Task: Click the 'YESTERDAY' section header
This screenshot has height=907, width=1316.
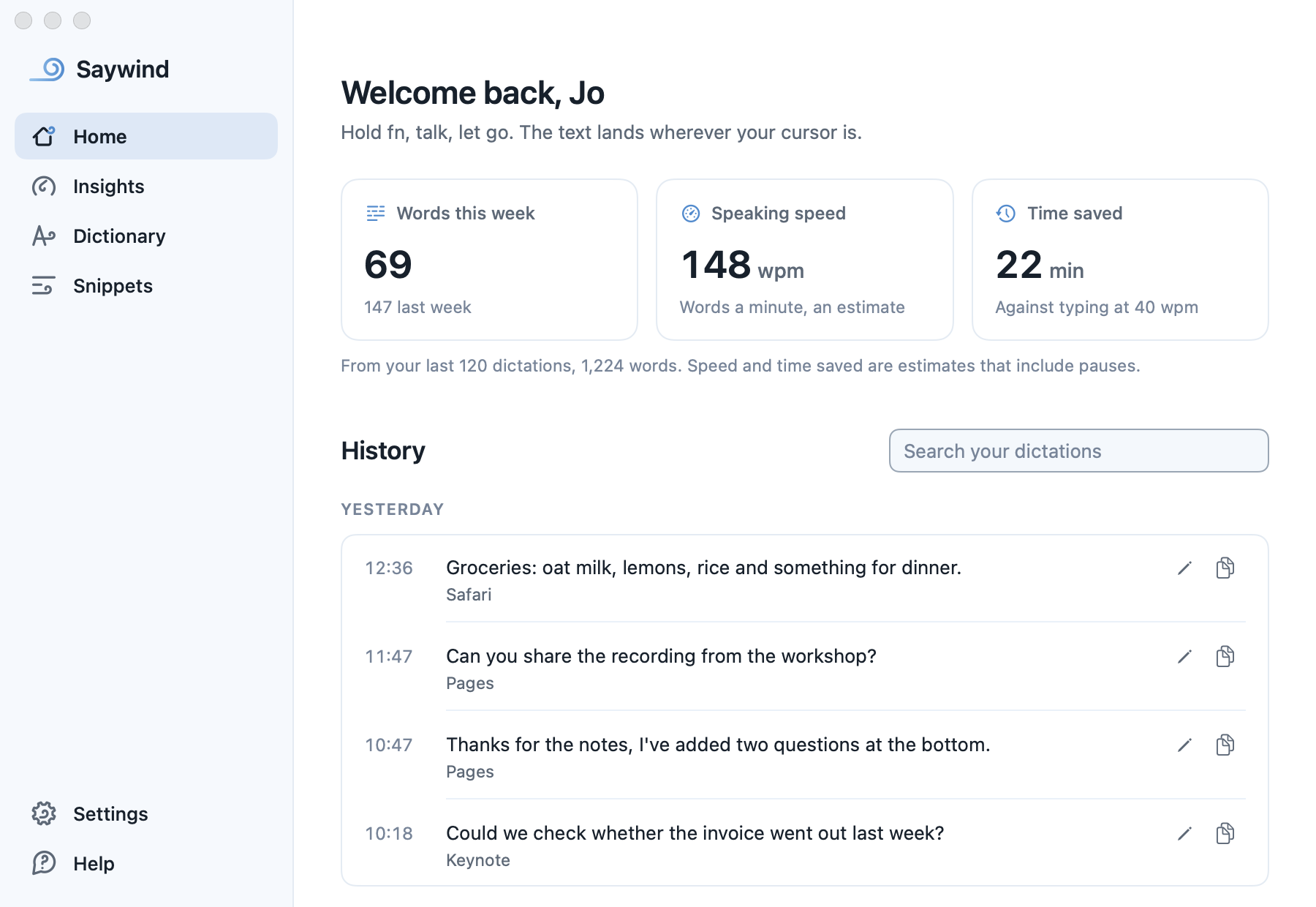Action: 393,509
